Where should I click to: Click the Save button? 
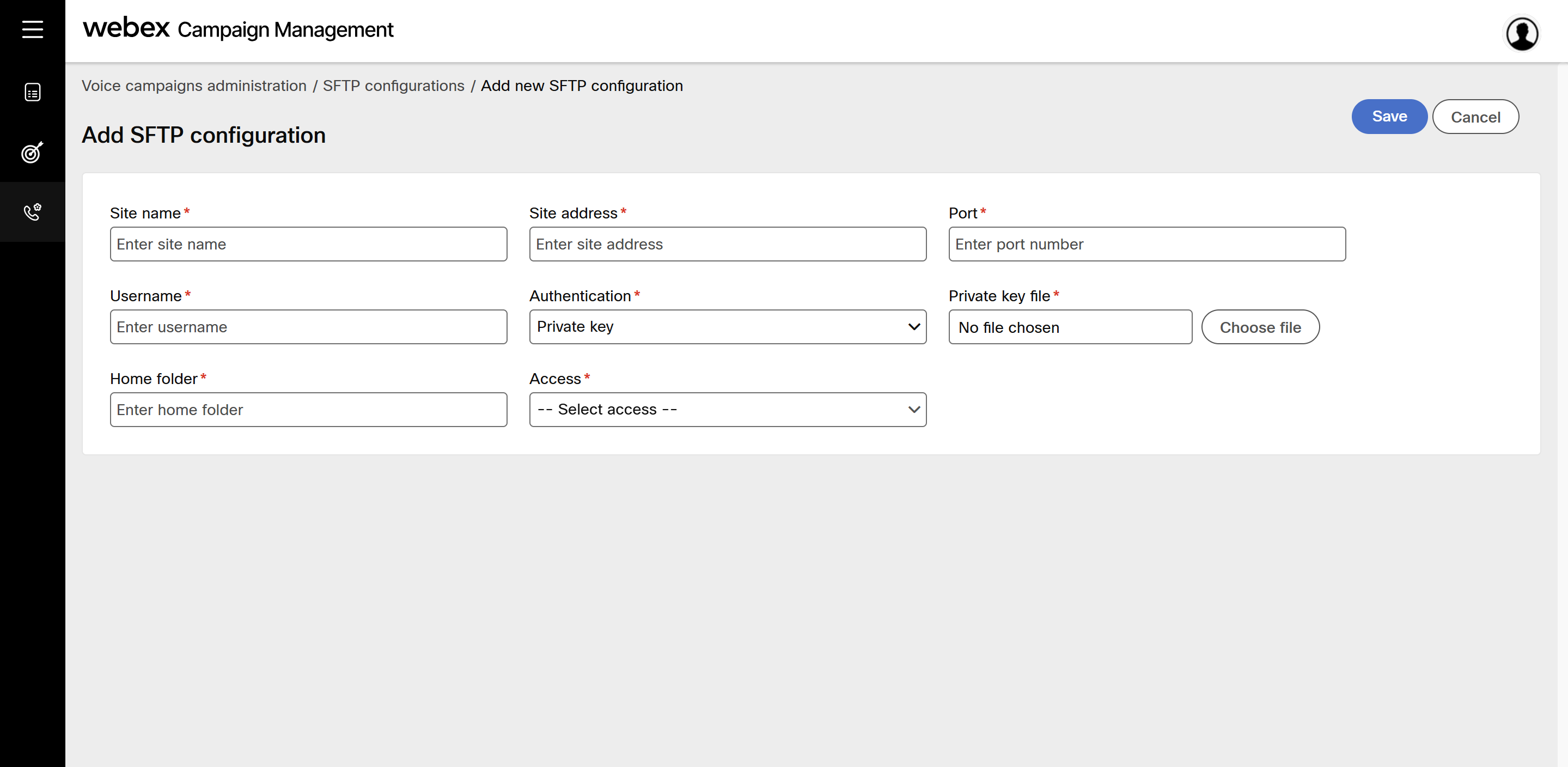1389,116
